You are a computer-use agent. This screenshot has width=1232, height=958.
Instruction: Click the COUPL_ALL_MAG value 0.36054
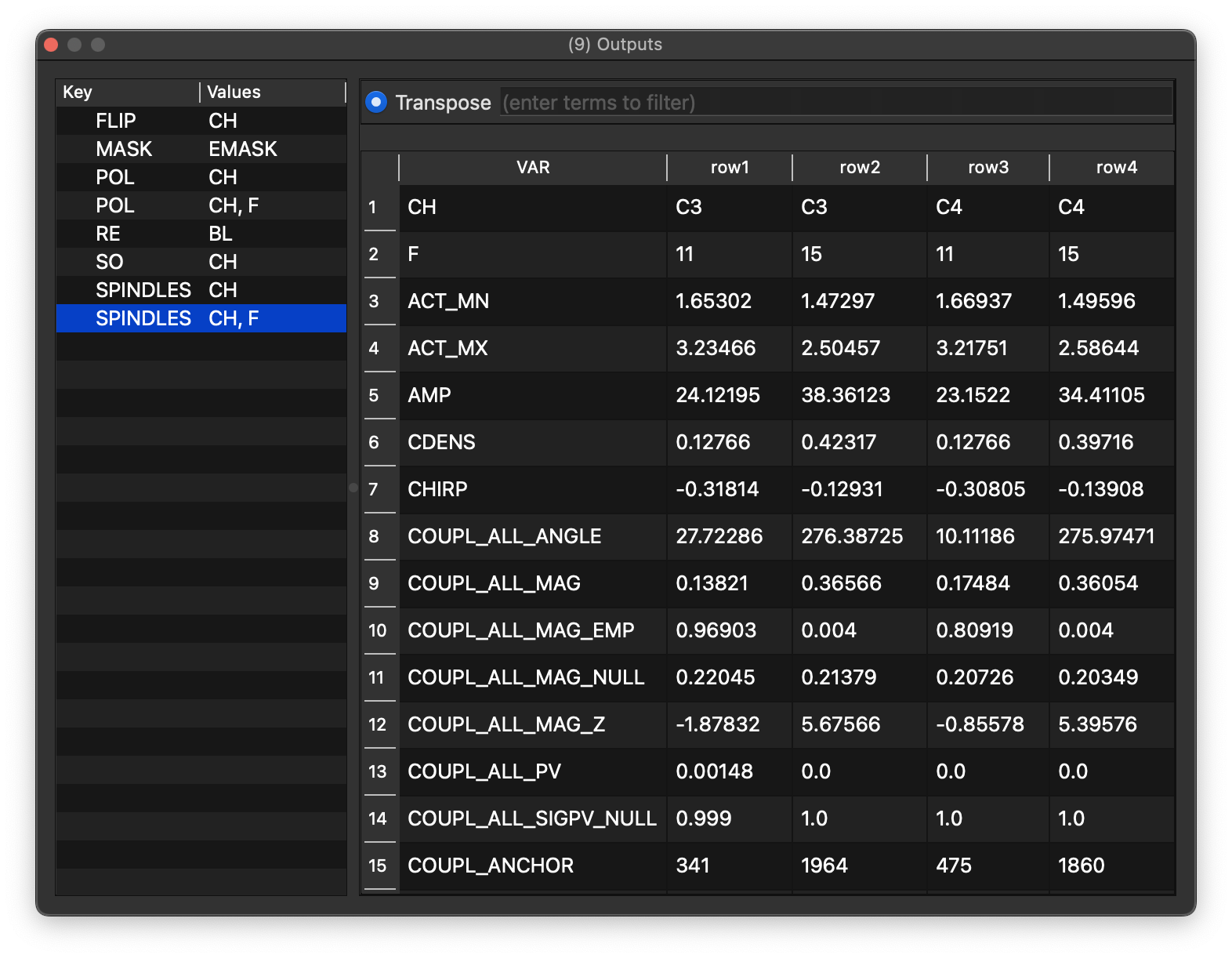click(x=1112, y=584)
